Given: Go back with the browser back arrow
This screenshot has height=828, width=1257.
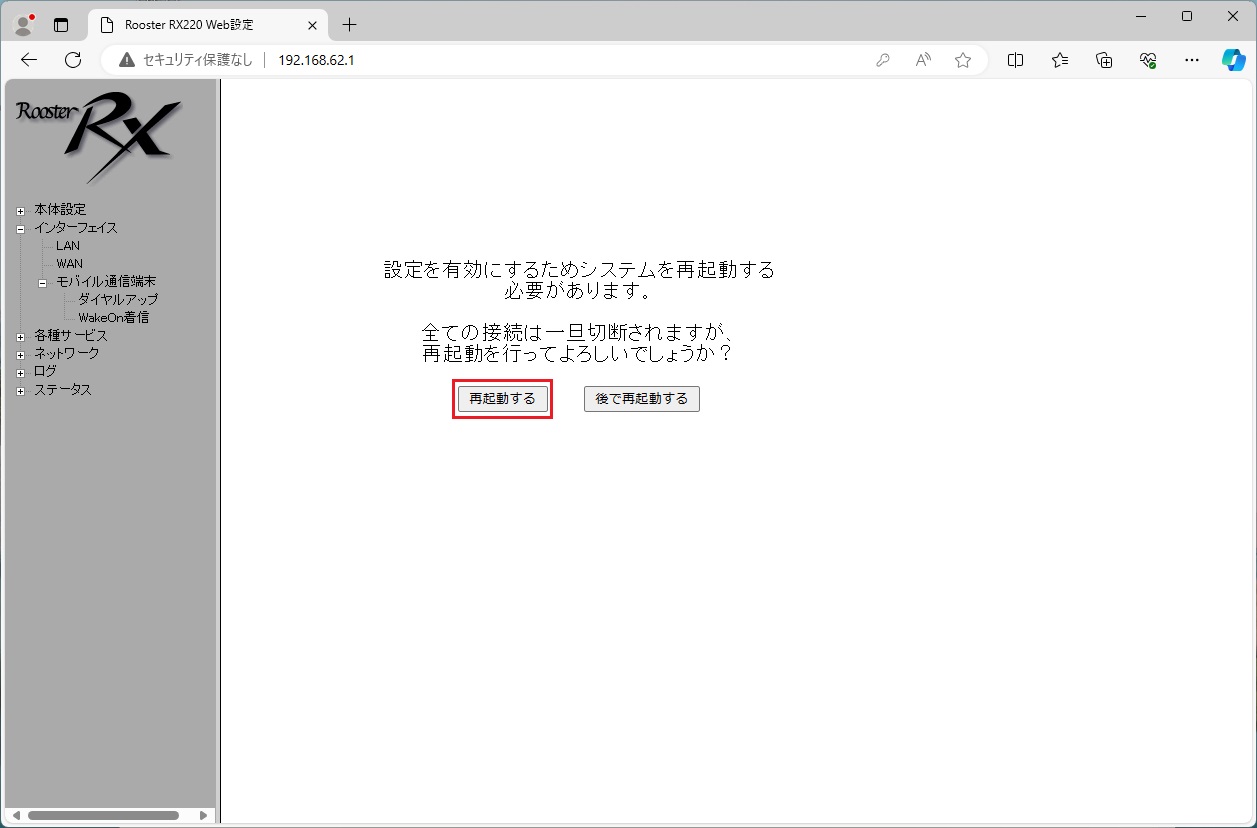Looking at the screenshot, I should (x=29, y=60).
